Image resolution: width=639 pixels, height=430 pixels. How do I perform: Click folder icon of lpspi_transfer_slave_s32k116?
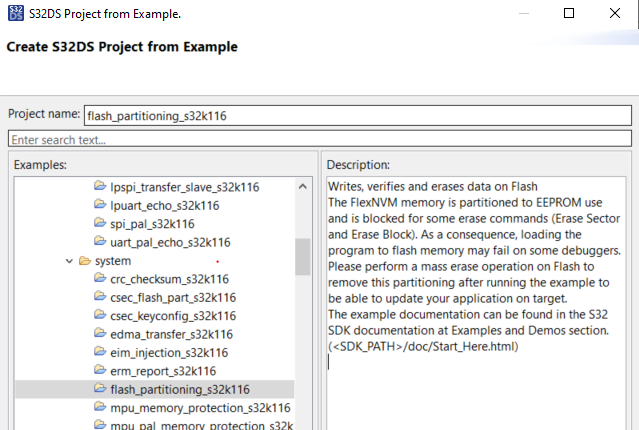click(100, 186)
